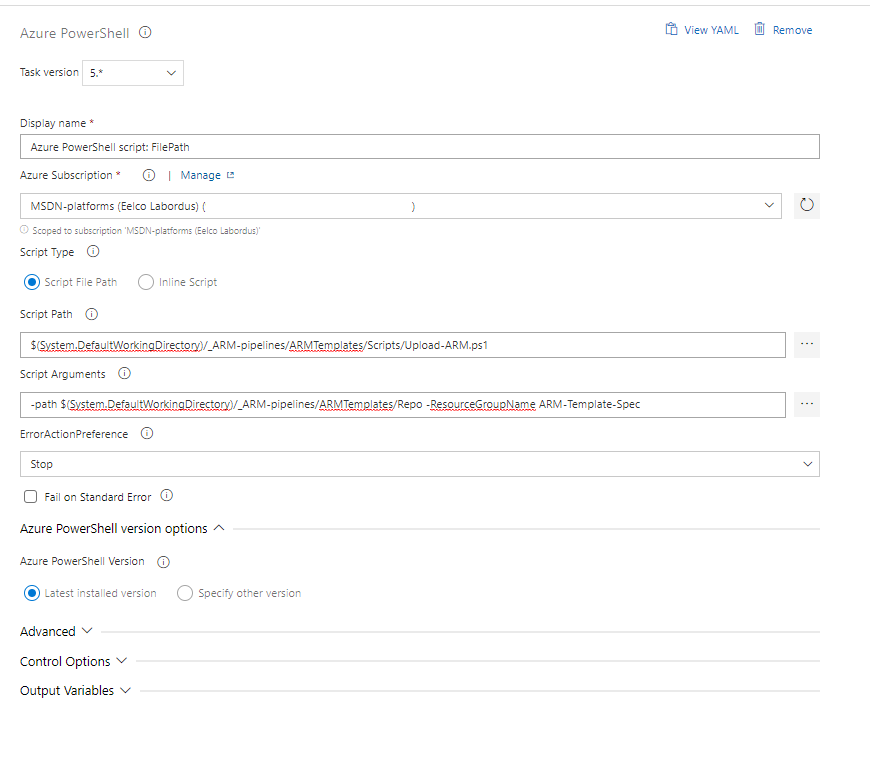Expand the Control Options section
Image resolution: width=870 pixels, height=768 pixels.
click(73, 661)
